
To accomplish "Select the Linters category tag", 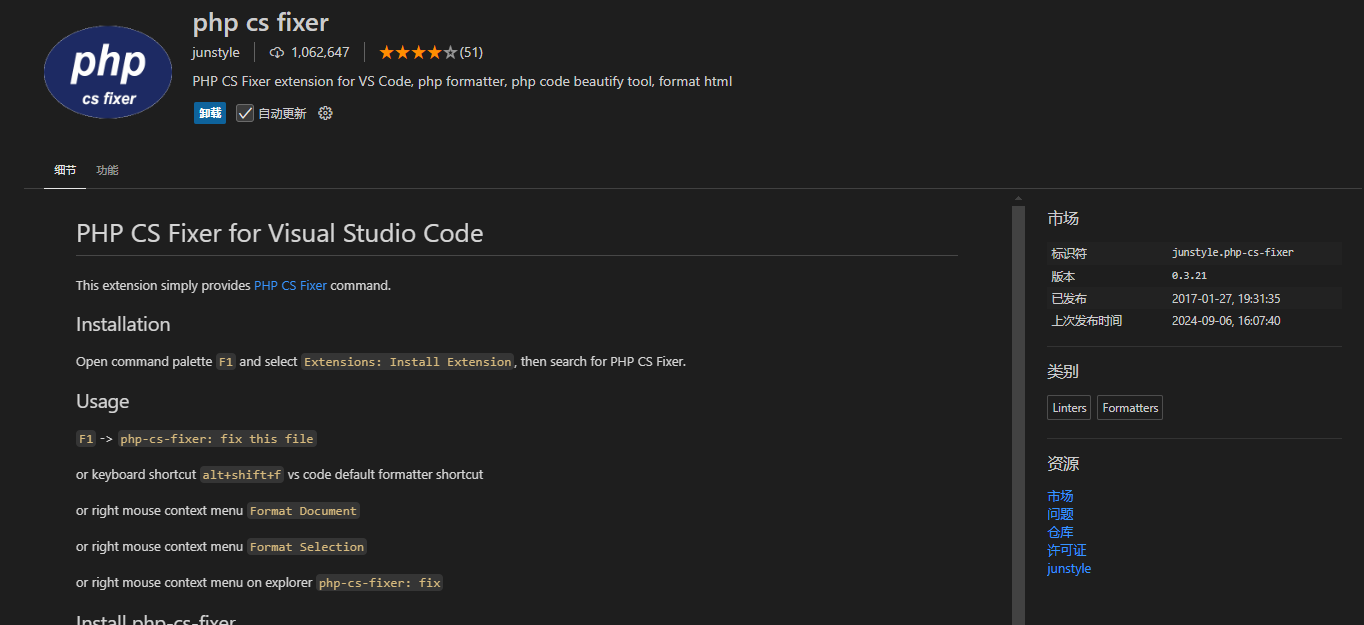I will [1069, 408].
